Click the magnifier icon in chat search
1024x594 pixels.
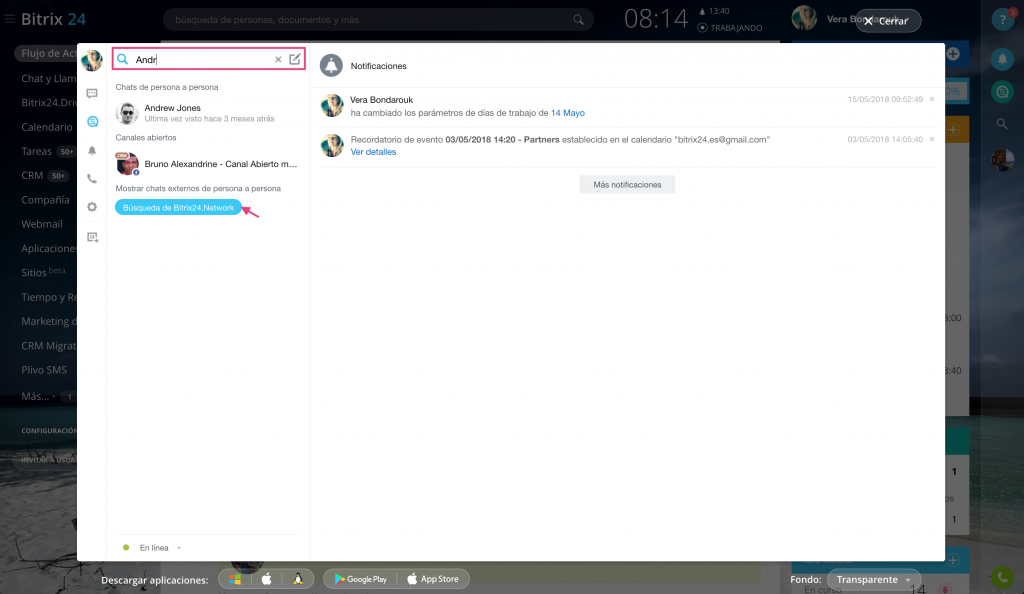(x=122, y=59)
